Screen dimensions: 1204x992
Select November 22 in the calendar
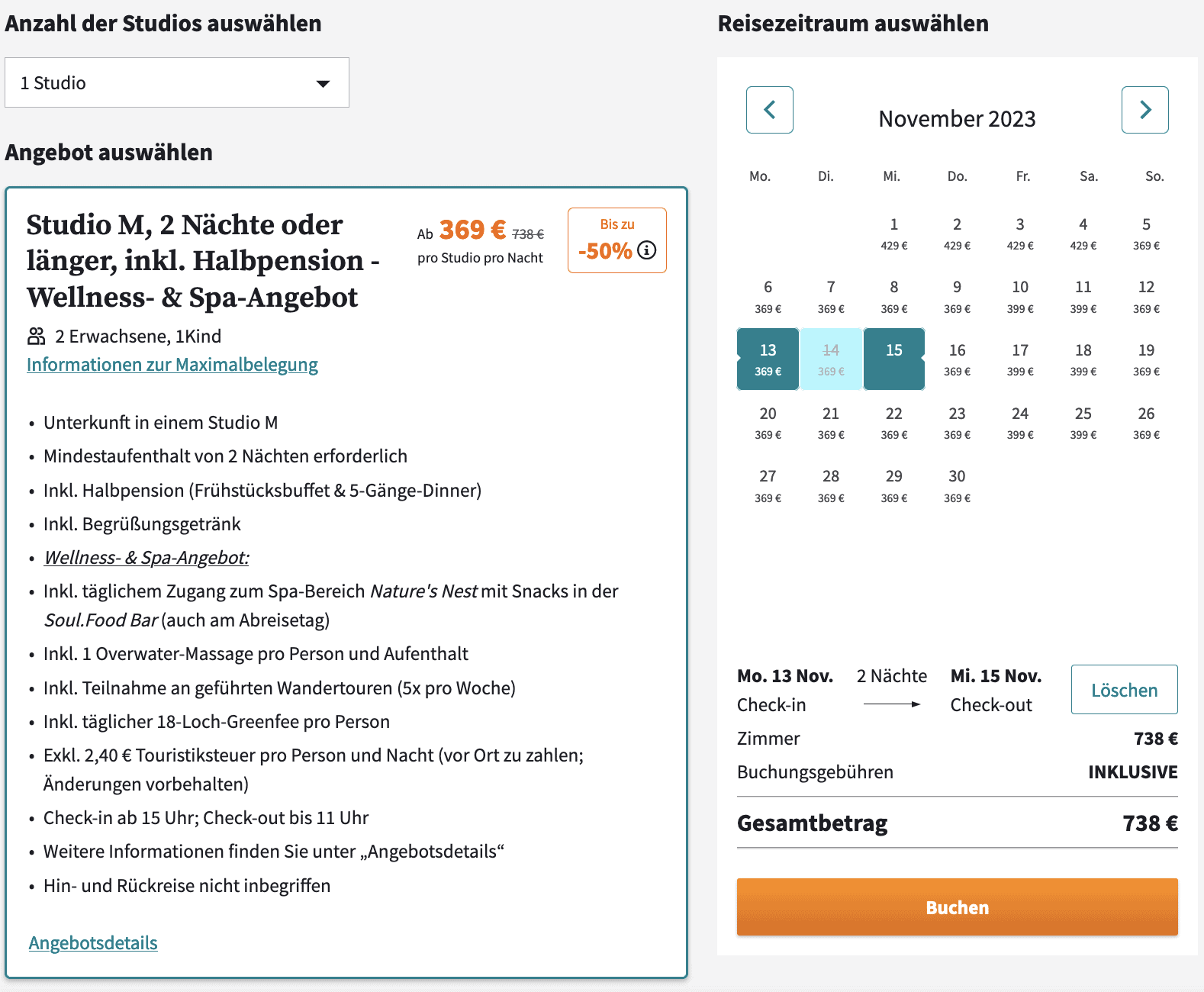click(x=893, y=422)
